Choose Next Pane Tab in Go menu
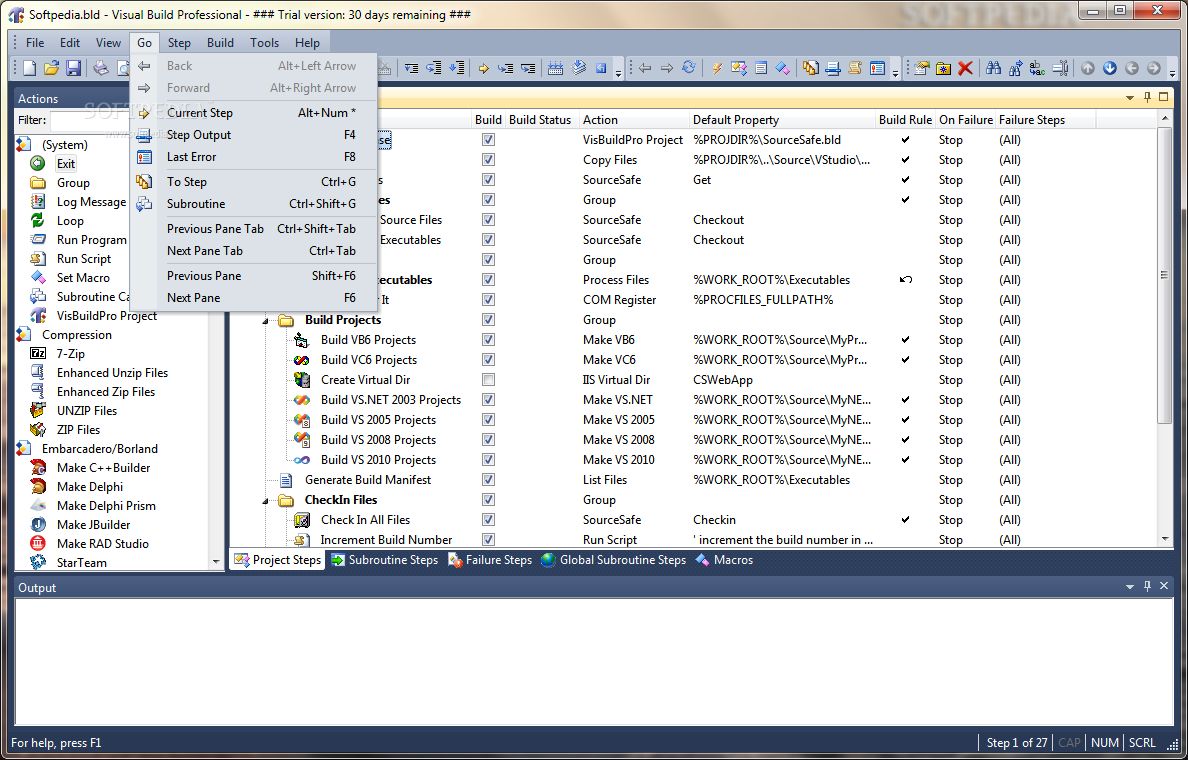The image size is (1188, 760). [x=253, y=251]
